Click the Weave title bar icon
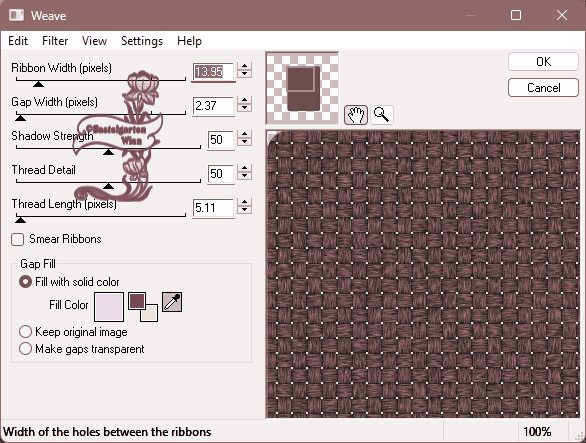Viewport: 586px width, 443px height. [16, 15]
